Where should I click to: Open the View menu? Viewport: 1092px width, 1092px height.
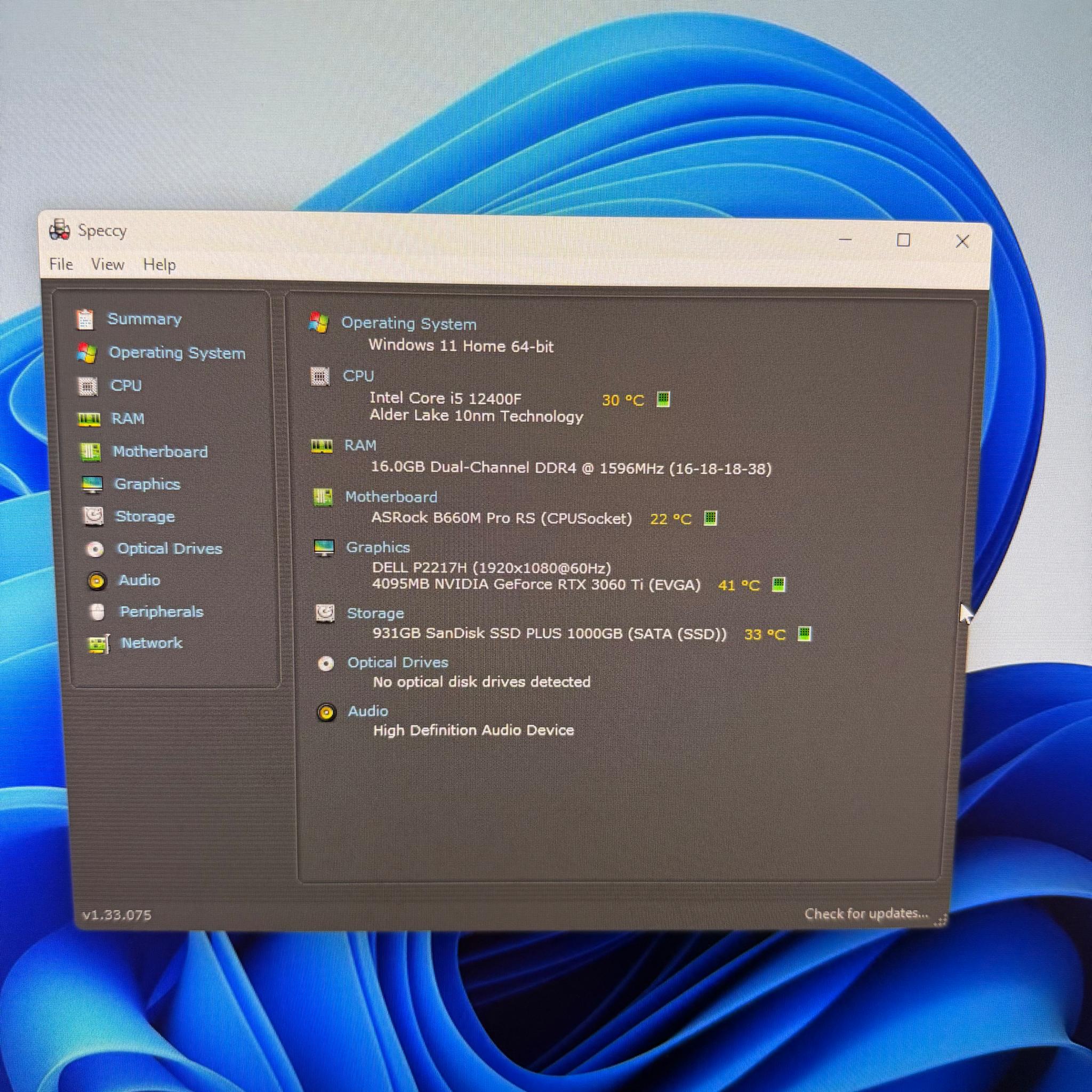107,264
